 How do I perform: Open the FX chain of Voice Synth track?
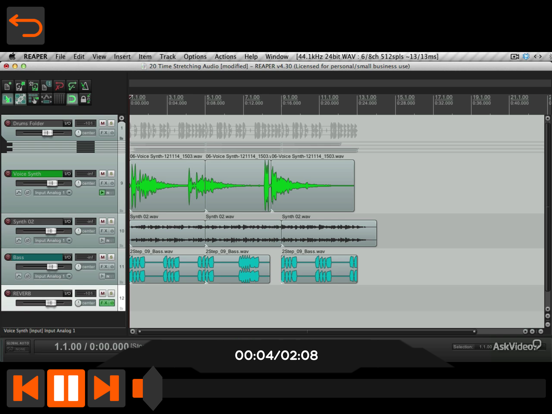click(104, 183)
